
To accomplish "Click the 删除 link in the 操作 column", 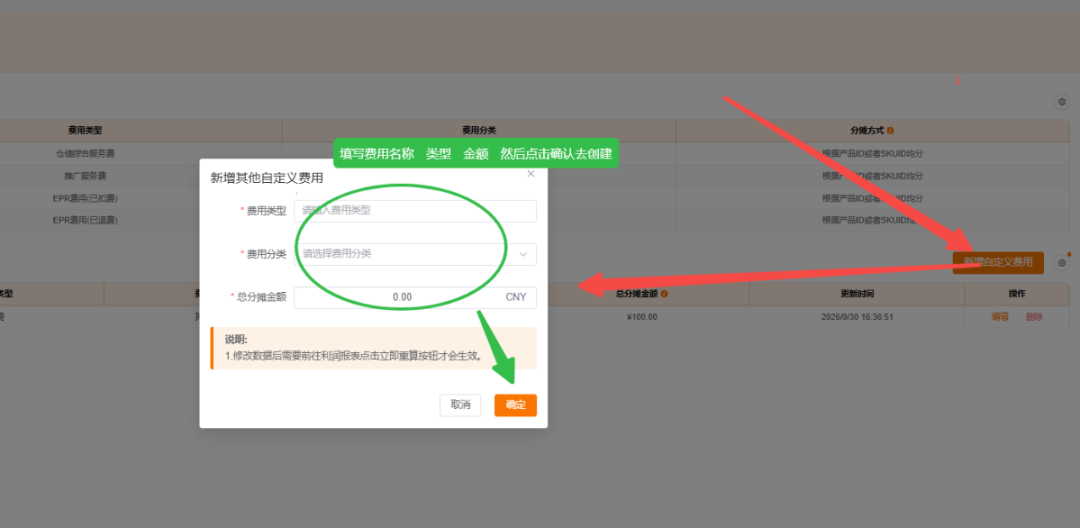I will [x=1034, y=317].
